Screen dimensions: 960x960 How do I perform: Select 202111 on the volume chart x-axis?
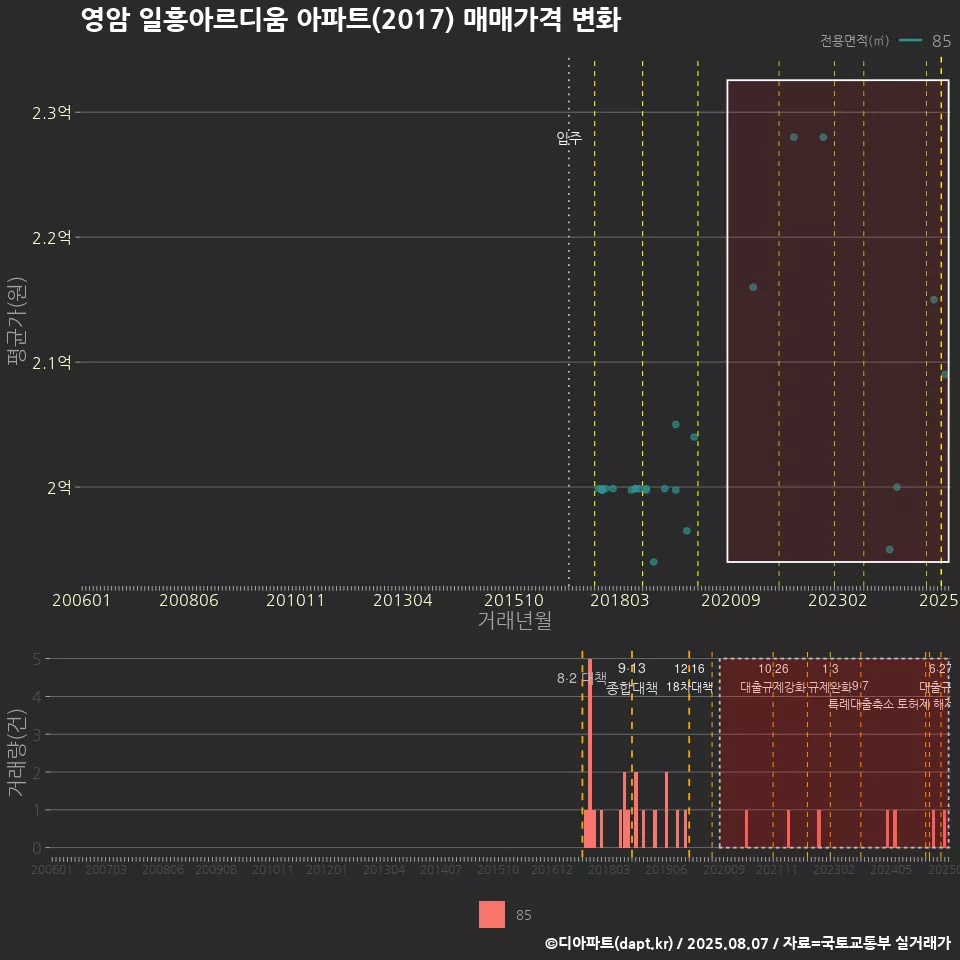point(776,869)
